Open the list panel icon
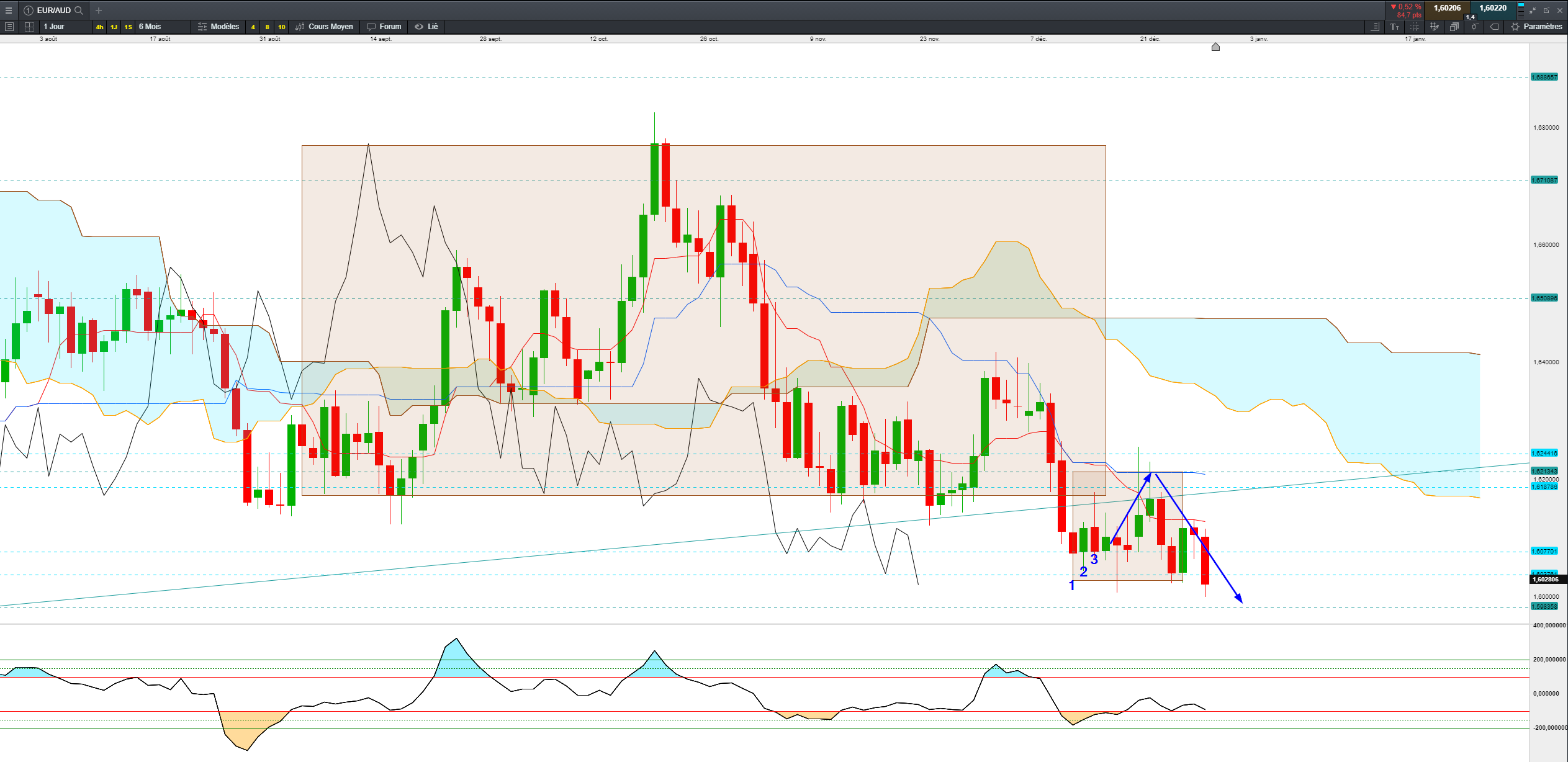 (x=9, y=27)
